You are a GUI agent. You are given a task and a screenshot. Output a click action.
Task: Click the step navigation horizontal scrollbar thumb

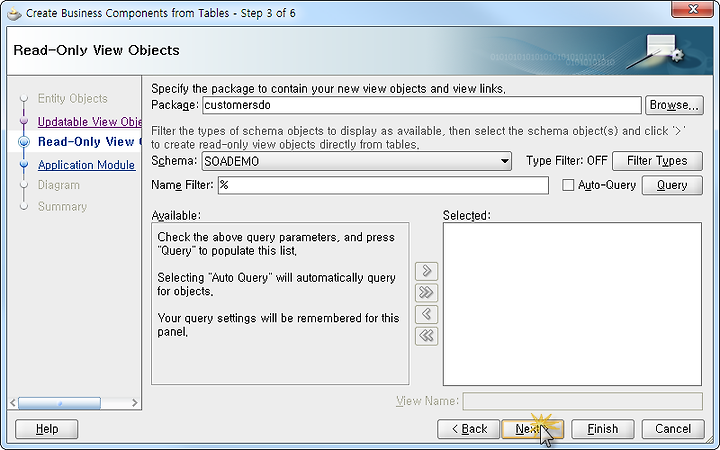tap(59, 403)
